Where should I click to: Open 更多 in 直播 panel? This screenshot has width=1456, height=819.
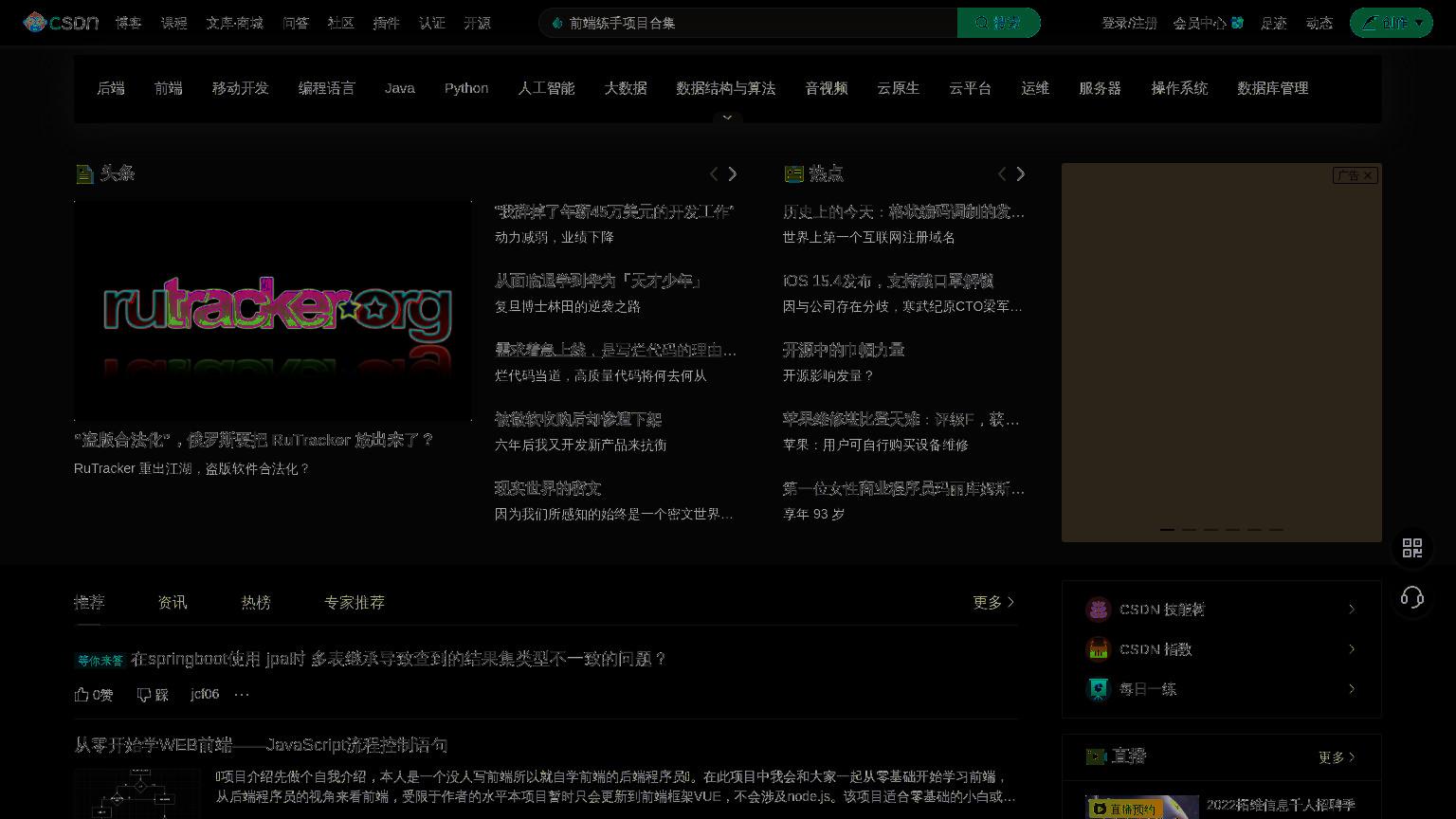click(1338, 757)
